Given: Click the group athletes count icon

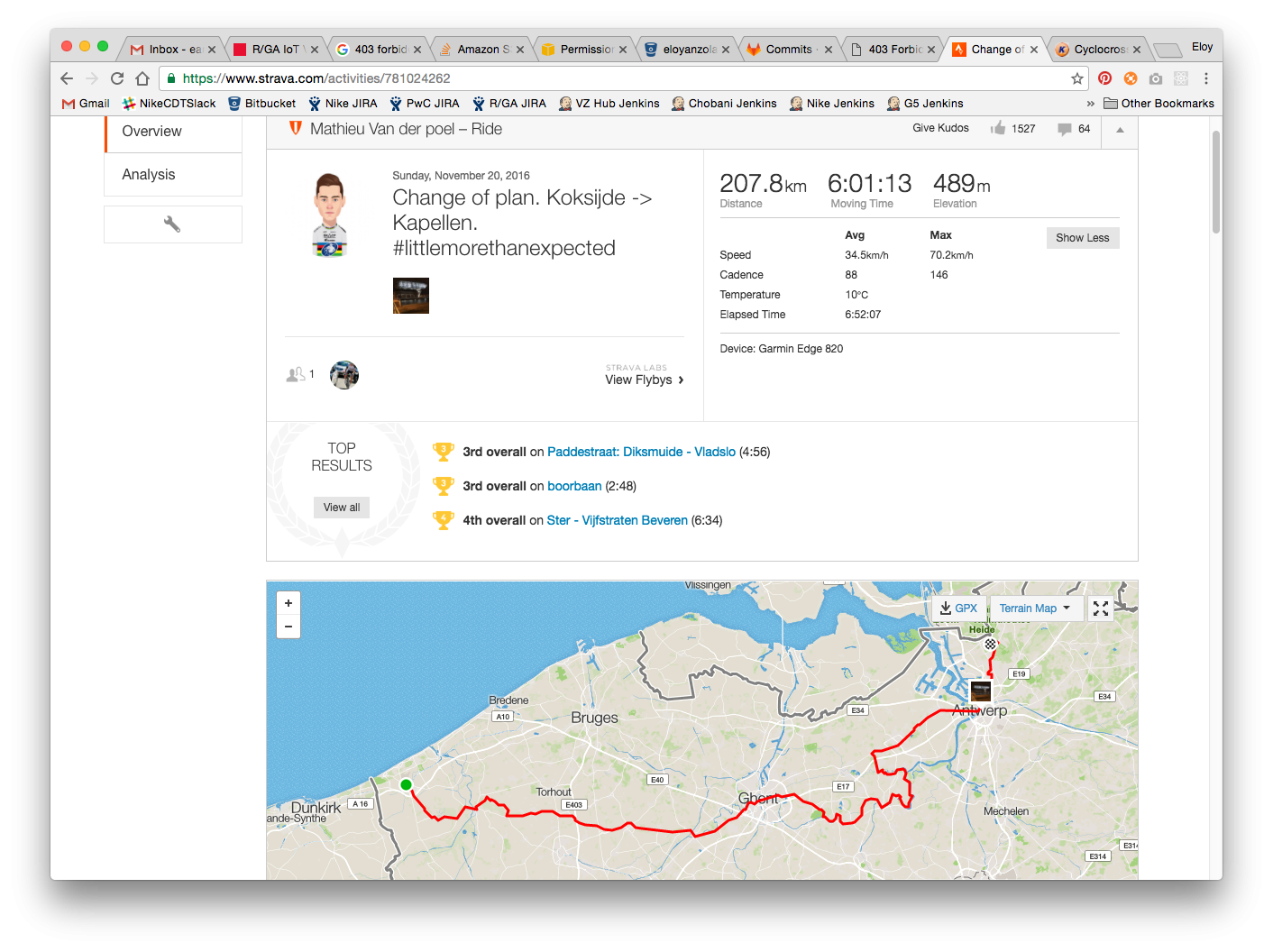Looking at the screenshot, I should pyautogui.click(x=296, y=374).
